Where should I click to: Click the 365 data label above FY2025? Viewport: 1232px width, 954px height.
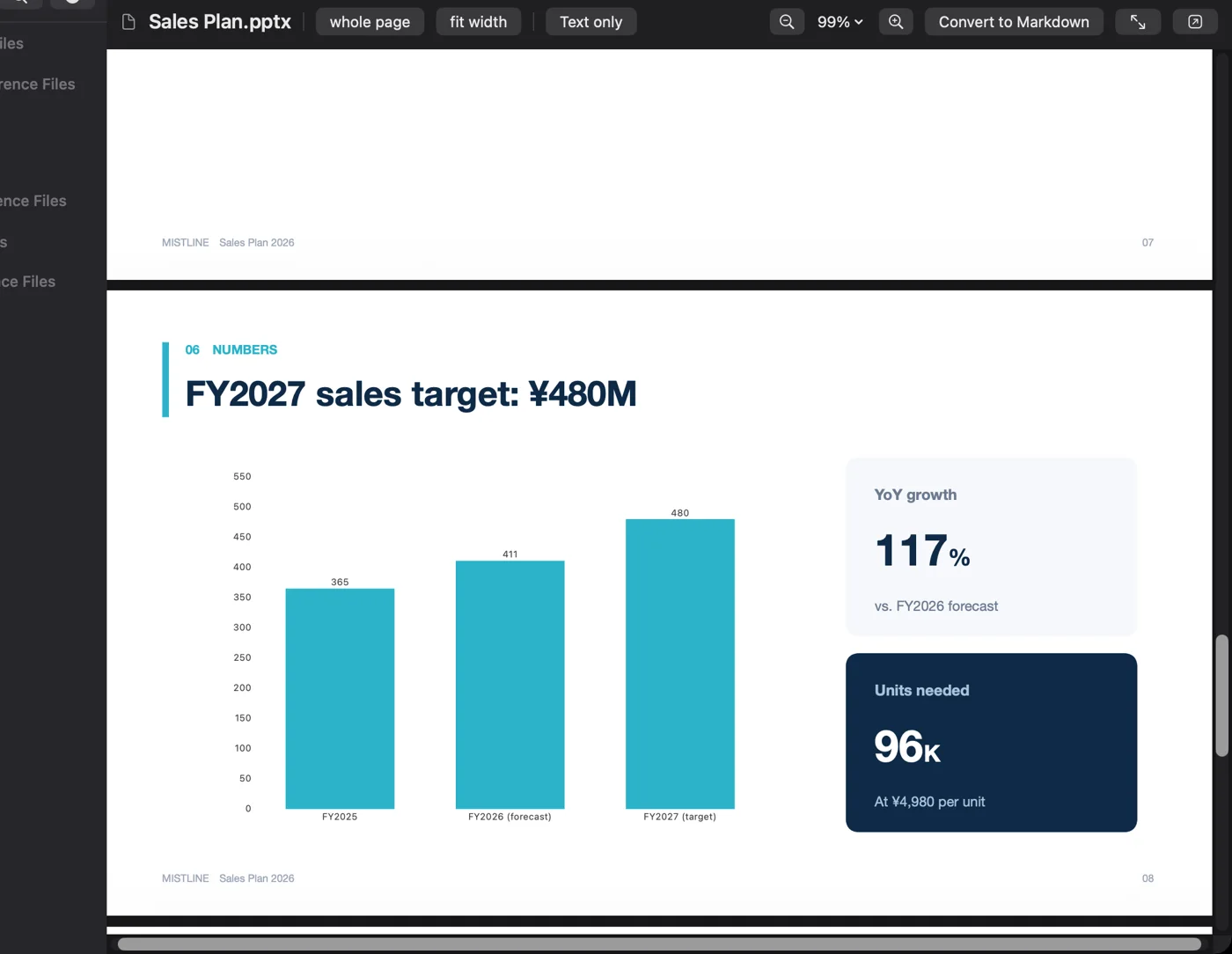340,582
